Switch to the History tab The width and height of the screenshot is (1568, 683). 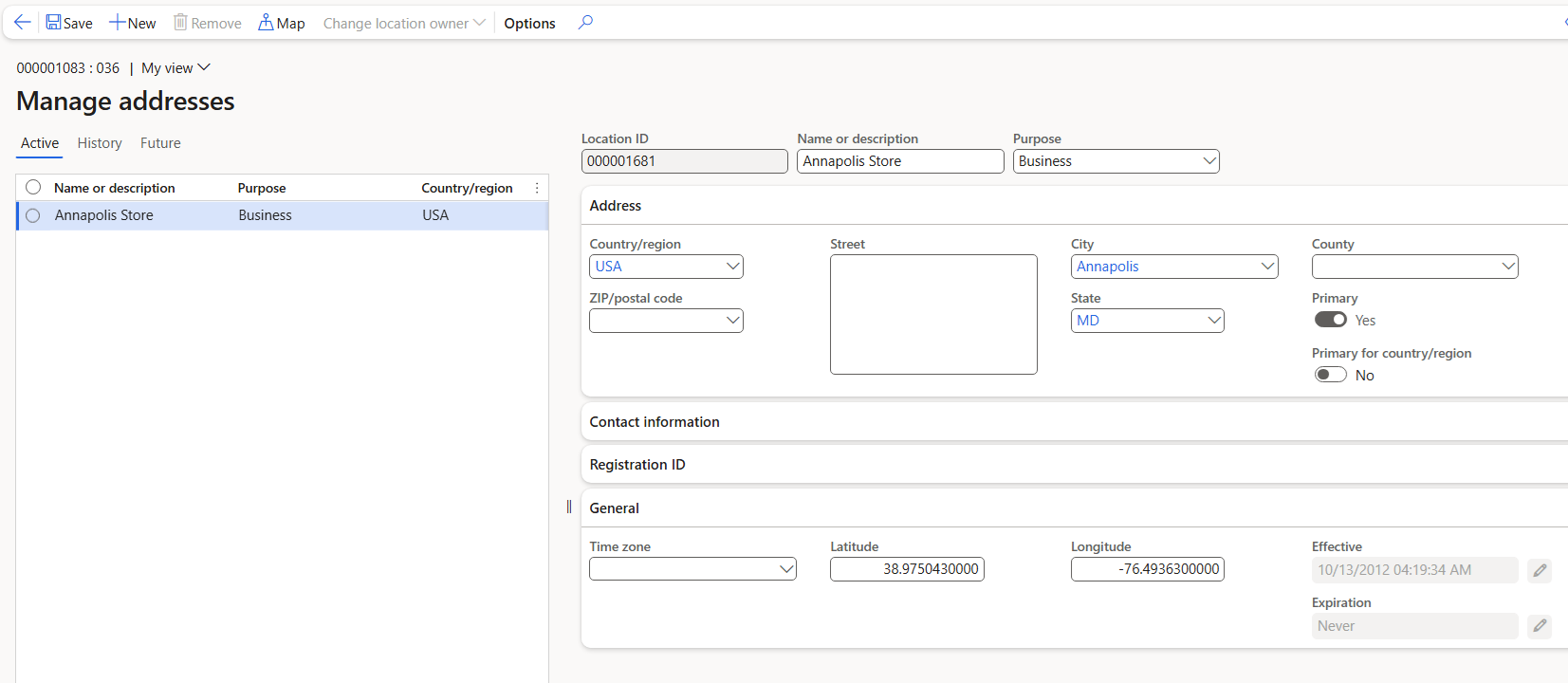pyautogui.click(x=100, y=143)
